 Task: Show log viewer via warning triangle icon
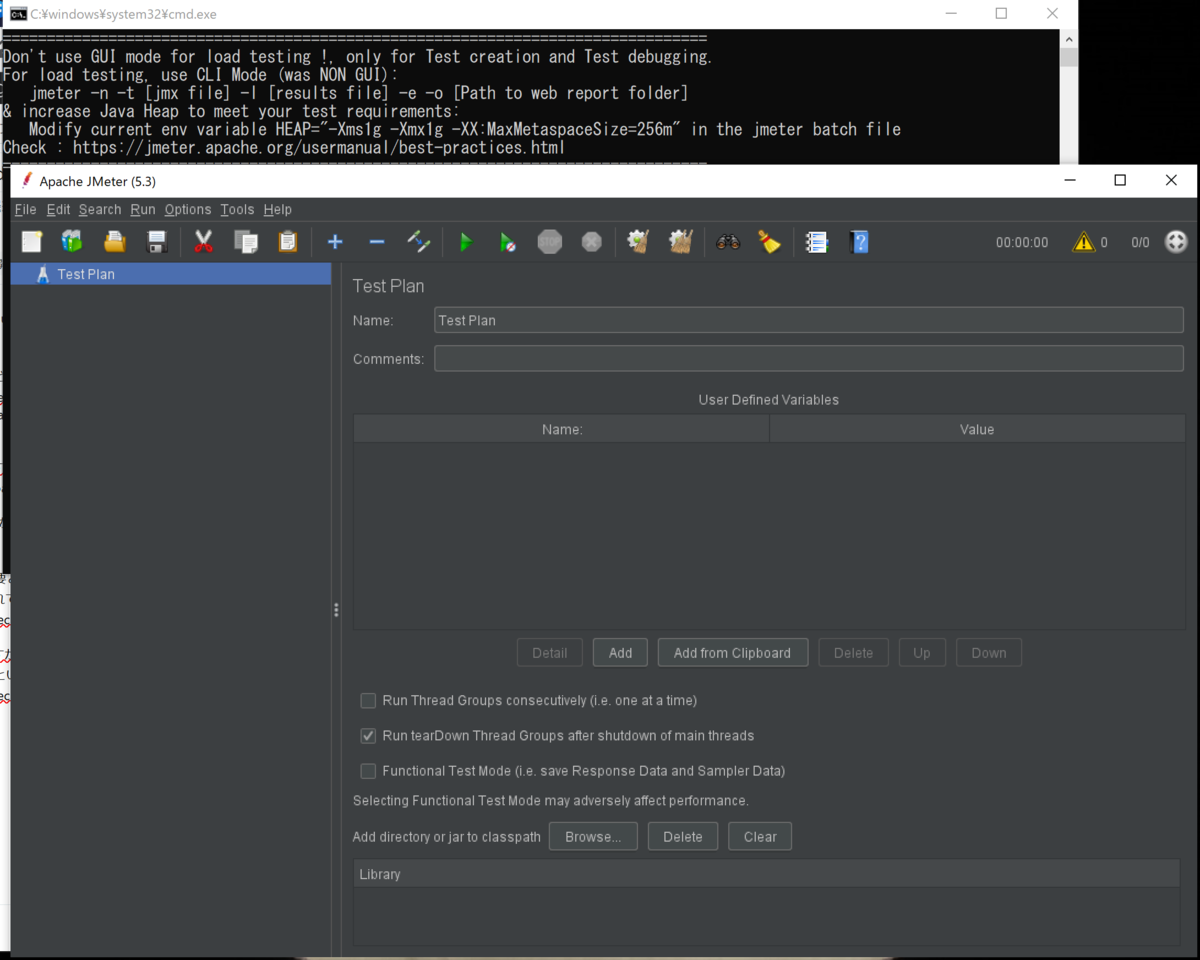1084,242
